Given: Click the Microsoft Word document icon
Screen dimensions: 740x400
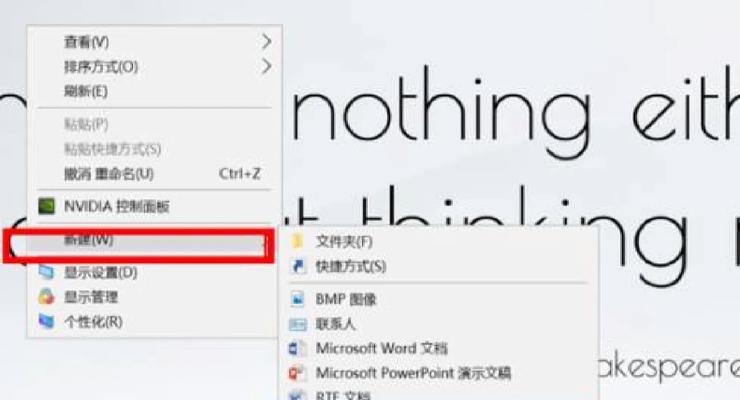Looking at the screenshot, I should point(297,349).
